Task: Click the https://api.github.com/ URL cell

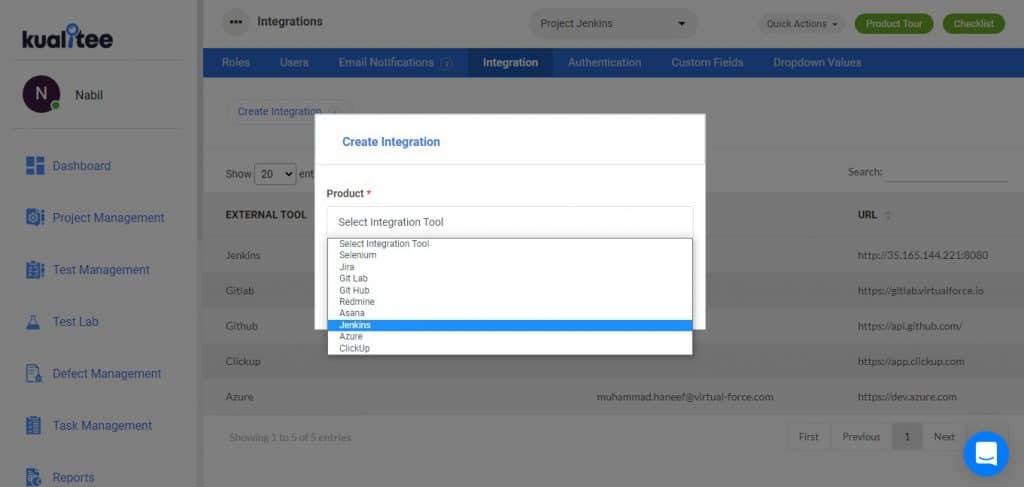Action: tap(910, 326)
